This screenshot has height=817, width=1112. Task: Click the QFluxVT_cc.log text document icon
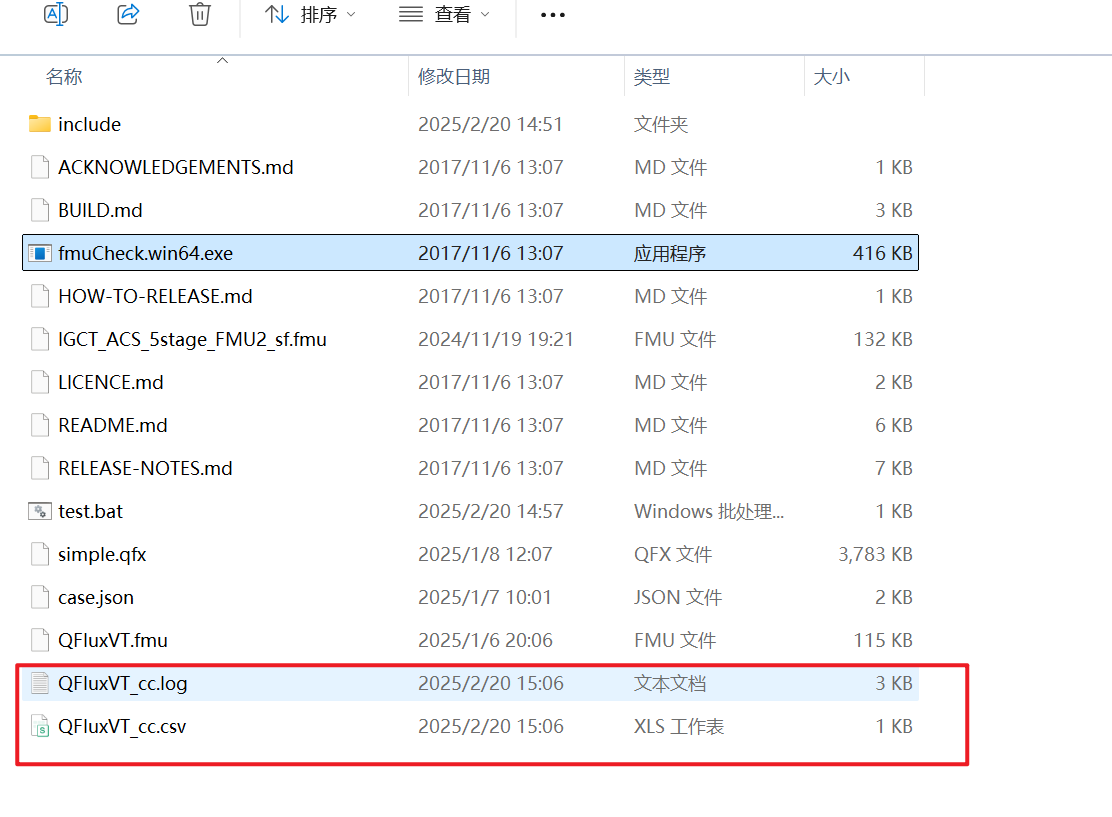click(40, 684)
